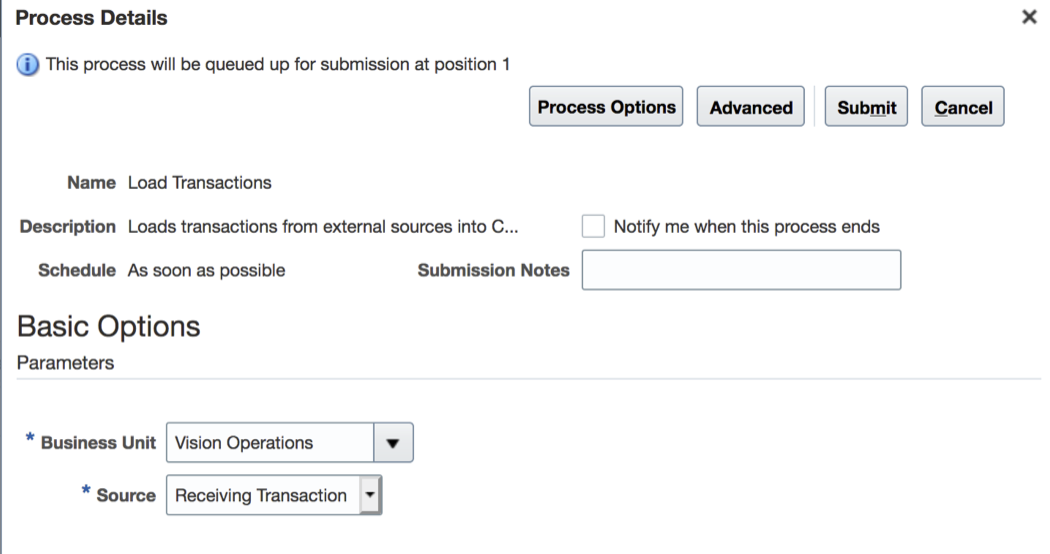Click the Parameters section label
1050x554 pixels.
click(65, 363)
